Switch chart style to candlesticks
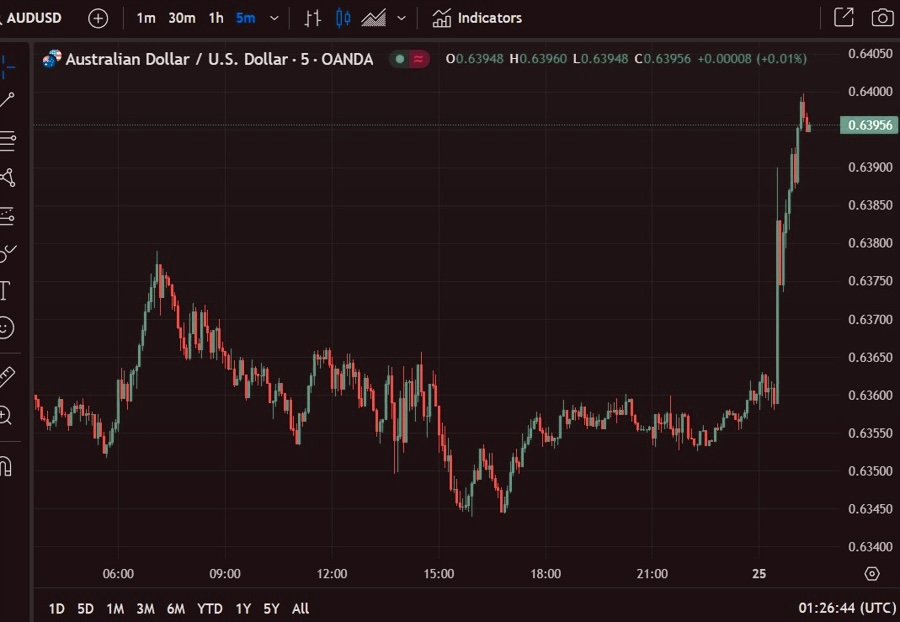The image size is (900, 622). pyautogui.click(x=344, y=18)
